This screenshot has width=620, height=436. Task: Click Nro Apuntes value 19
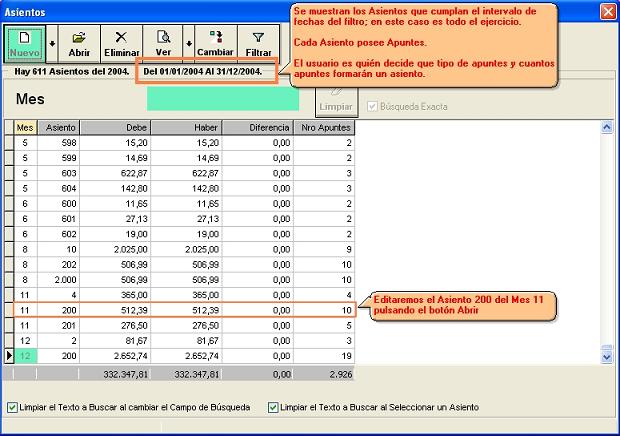click(x=324, y=356)
